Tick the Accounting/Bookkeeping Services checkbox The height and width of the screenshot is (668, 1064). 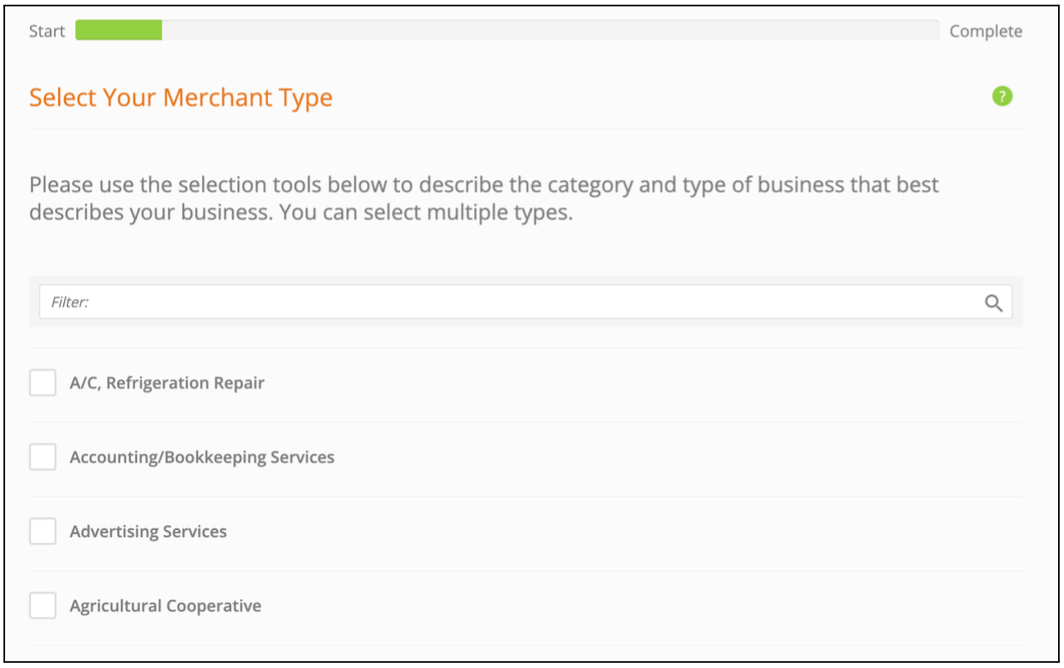click(x=43, y=457)
